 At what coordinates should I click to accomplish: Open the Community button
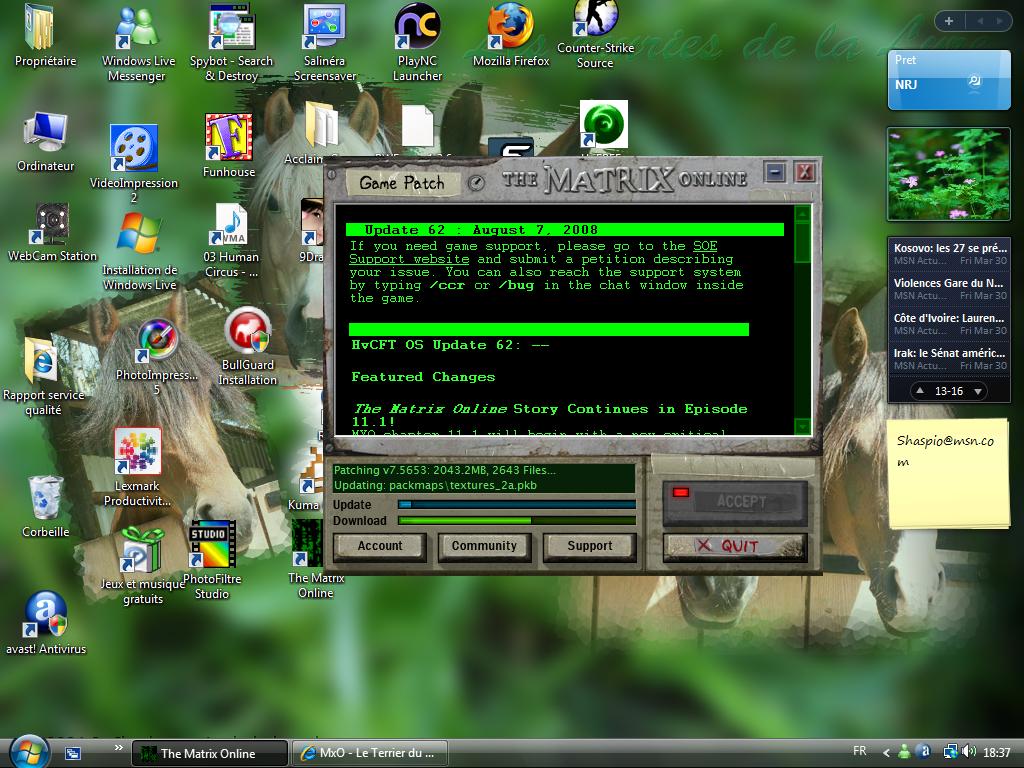[x=484, y=546]
